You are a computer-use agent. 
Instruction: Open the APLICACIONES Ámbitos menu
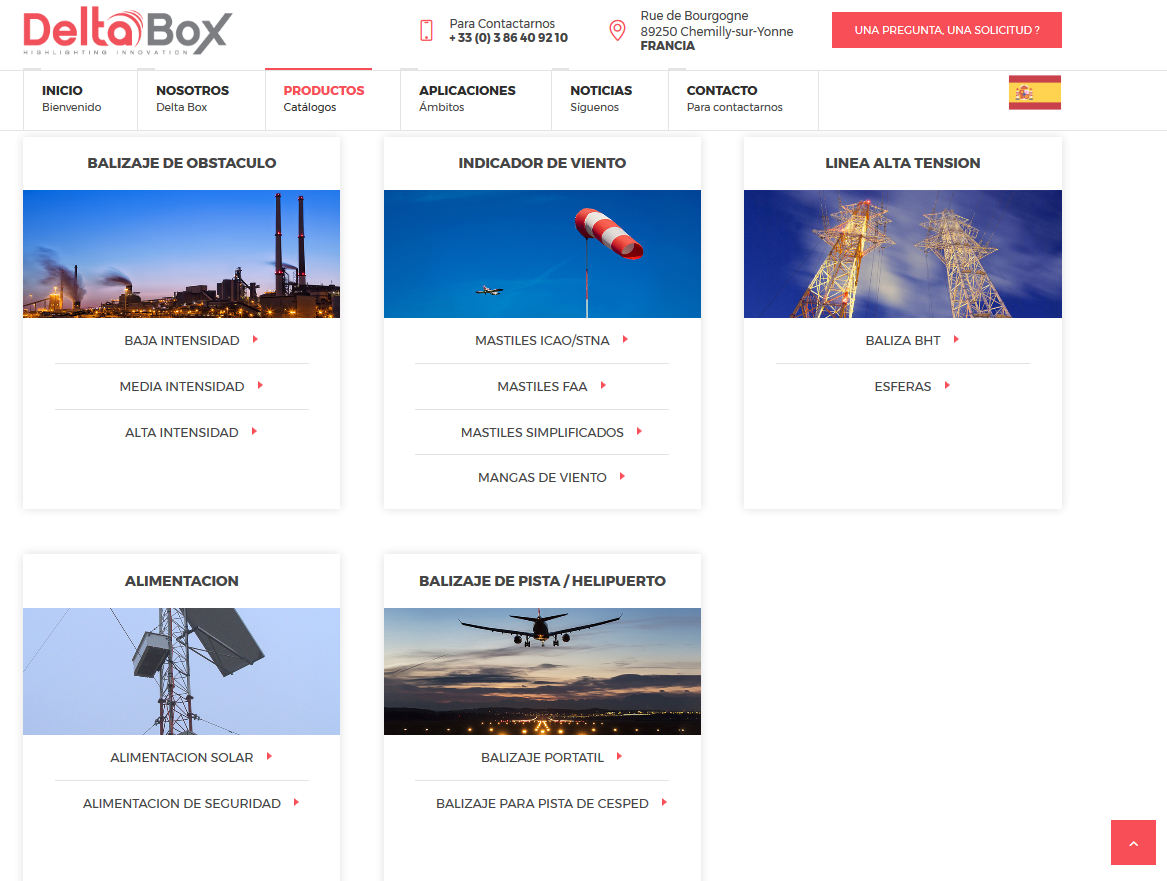[466, 99]
